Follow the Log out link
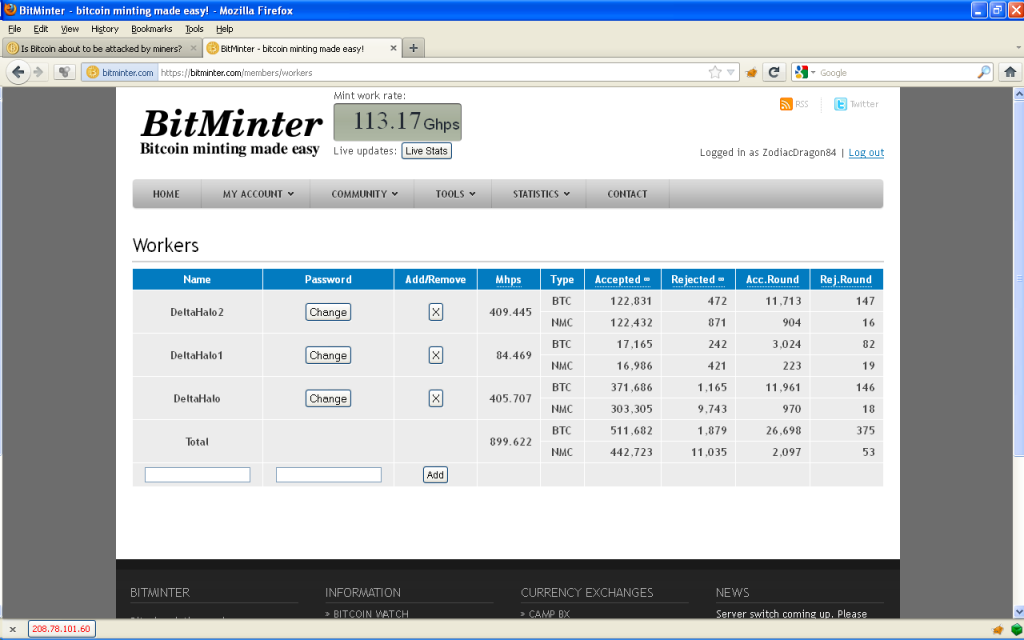Screen dimensions: 1024x640 [866, 153]
